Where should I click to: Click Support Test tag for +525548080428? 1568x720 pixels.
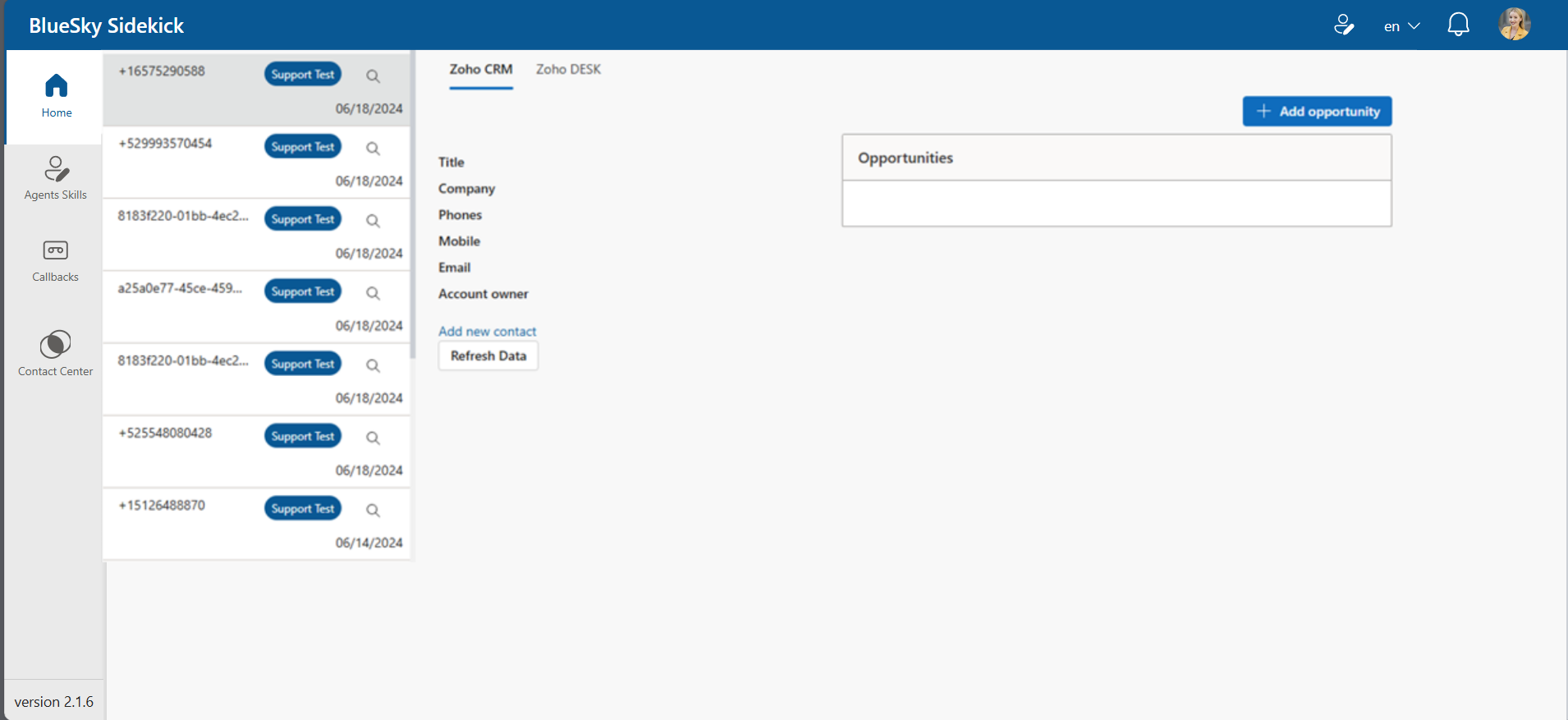click(303, 436)
